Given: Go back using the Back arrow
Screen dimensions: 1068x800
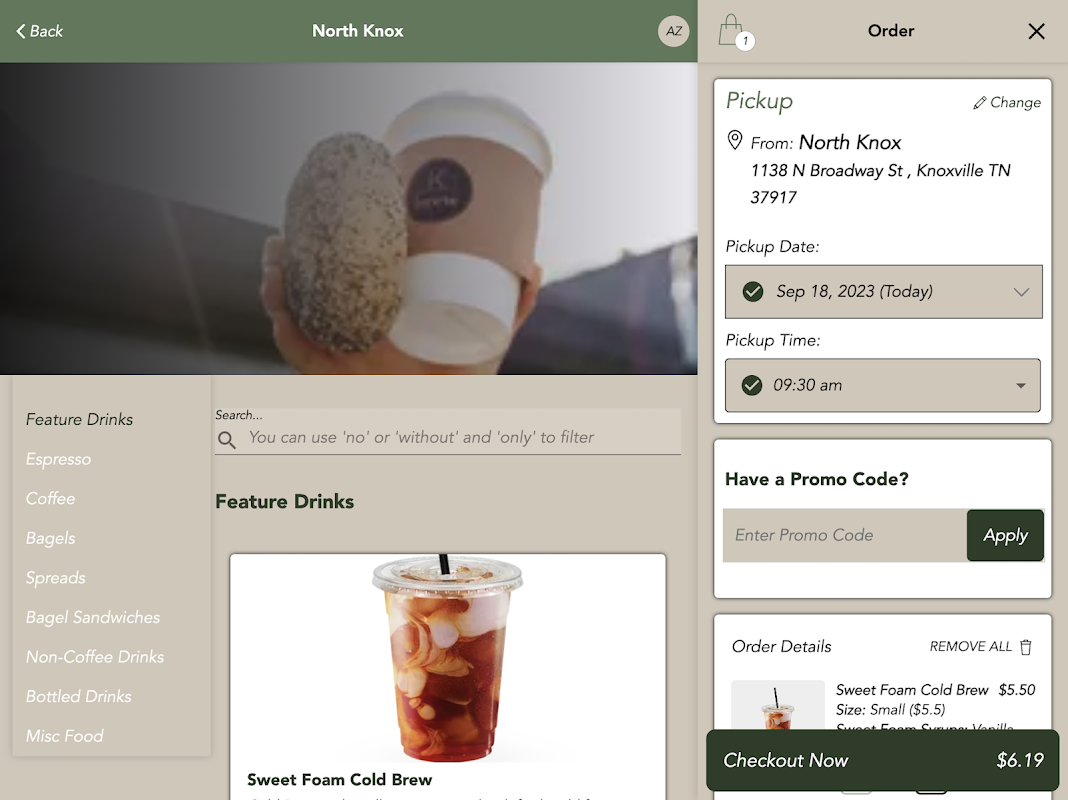Looking at the screenshot, I should pos(40,31).
